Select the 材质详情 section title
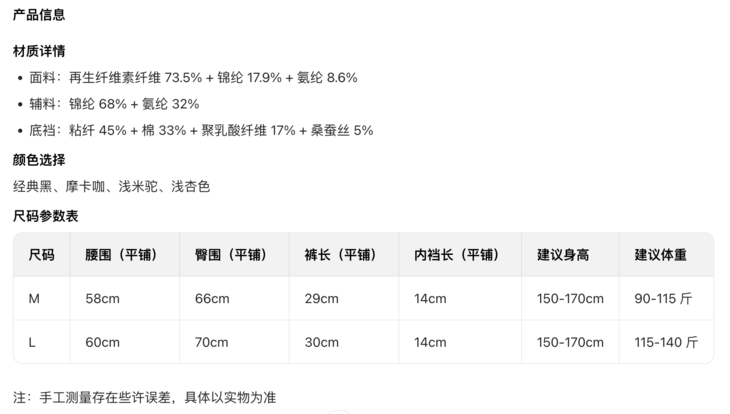730x414 pixels. pyautogui.click(x=39, y=51)
